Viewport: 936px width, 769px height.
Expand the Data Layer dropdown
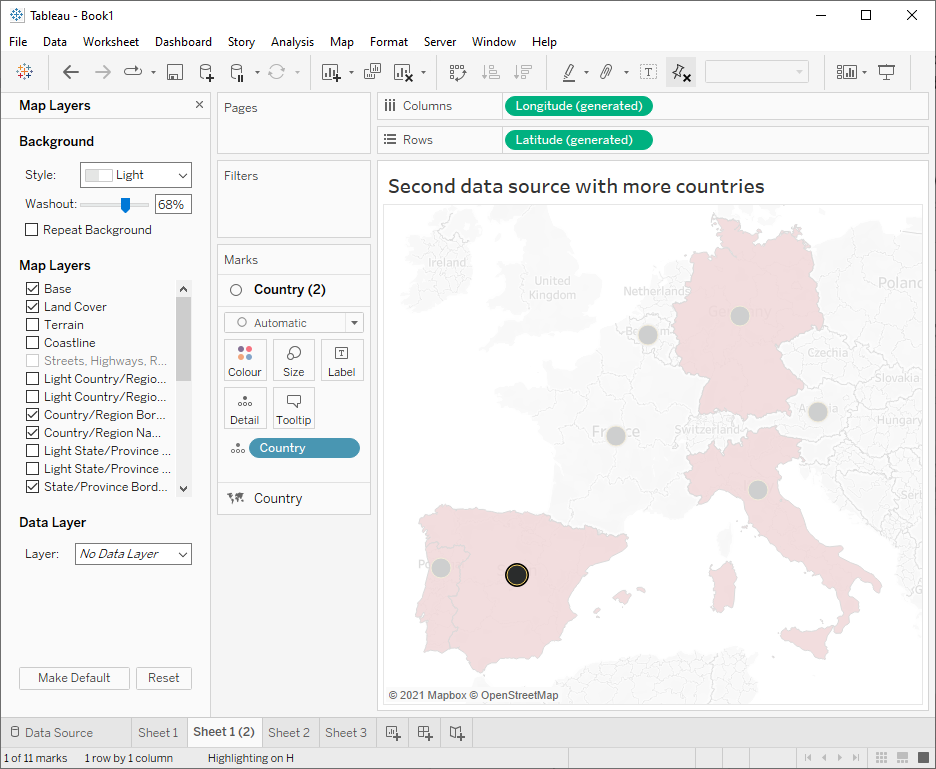[133, 554]
